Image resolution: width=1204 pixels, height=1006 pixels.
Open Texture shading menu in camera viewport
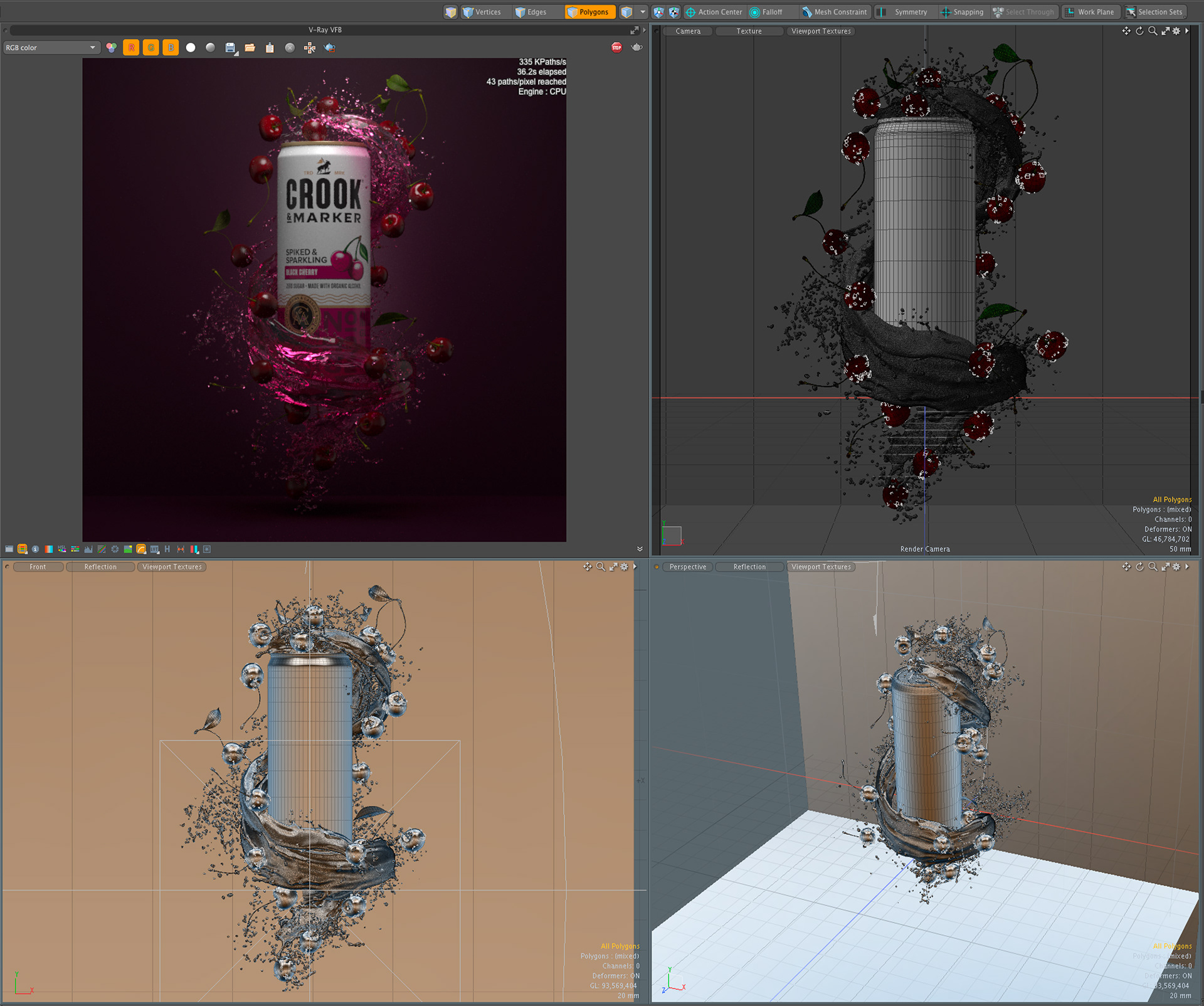749,31
